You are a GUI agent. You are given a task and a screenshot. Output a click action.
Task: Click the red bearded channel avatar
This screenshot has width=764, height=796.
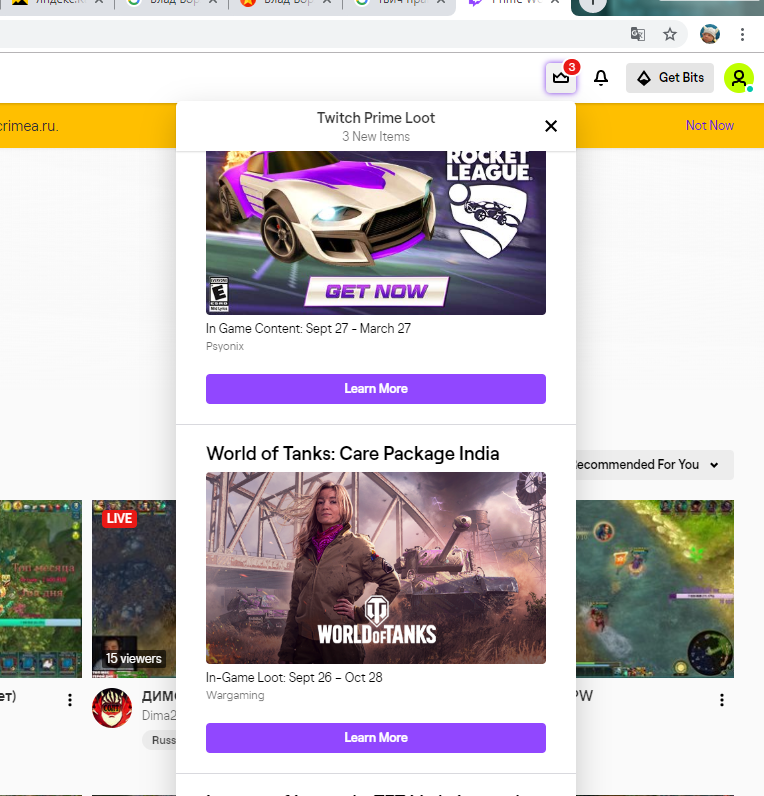tap(112, 708)
